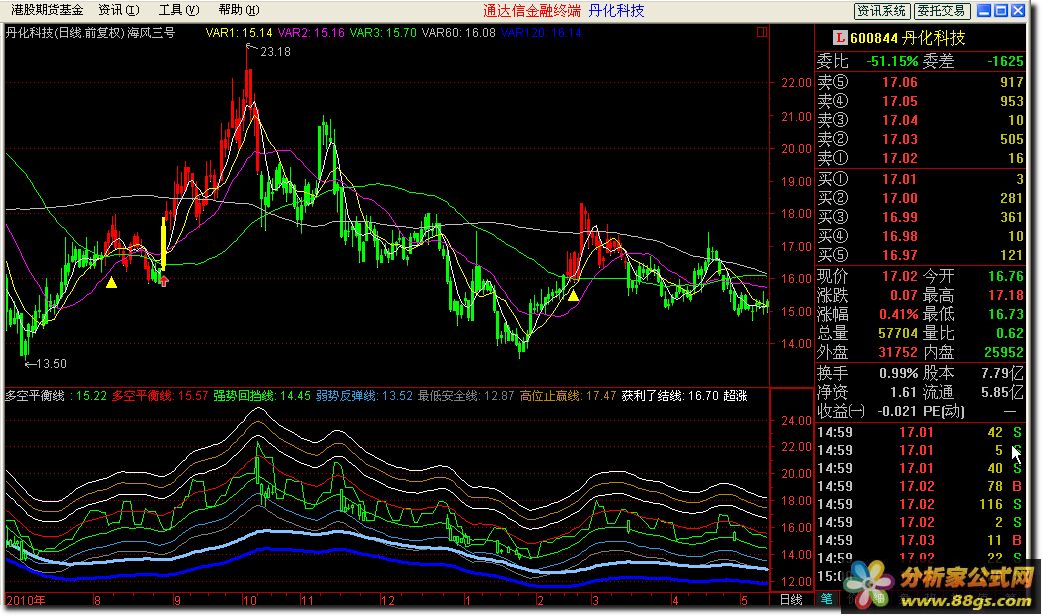The height and width of the screenshot is (616, 1043).
Task: Click the red up-arrow buy signal marker near September
Action: pyautogui.click(x=164, y=281)
